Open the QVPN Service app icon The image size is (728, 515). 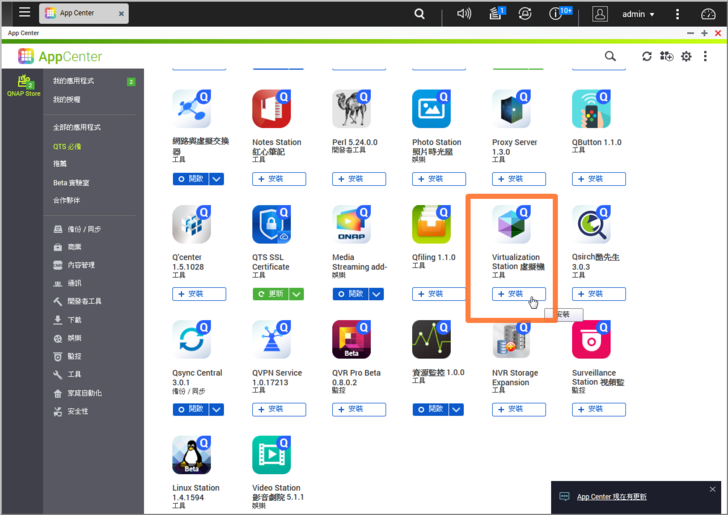coord(272,339)
